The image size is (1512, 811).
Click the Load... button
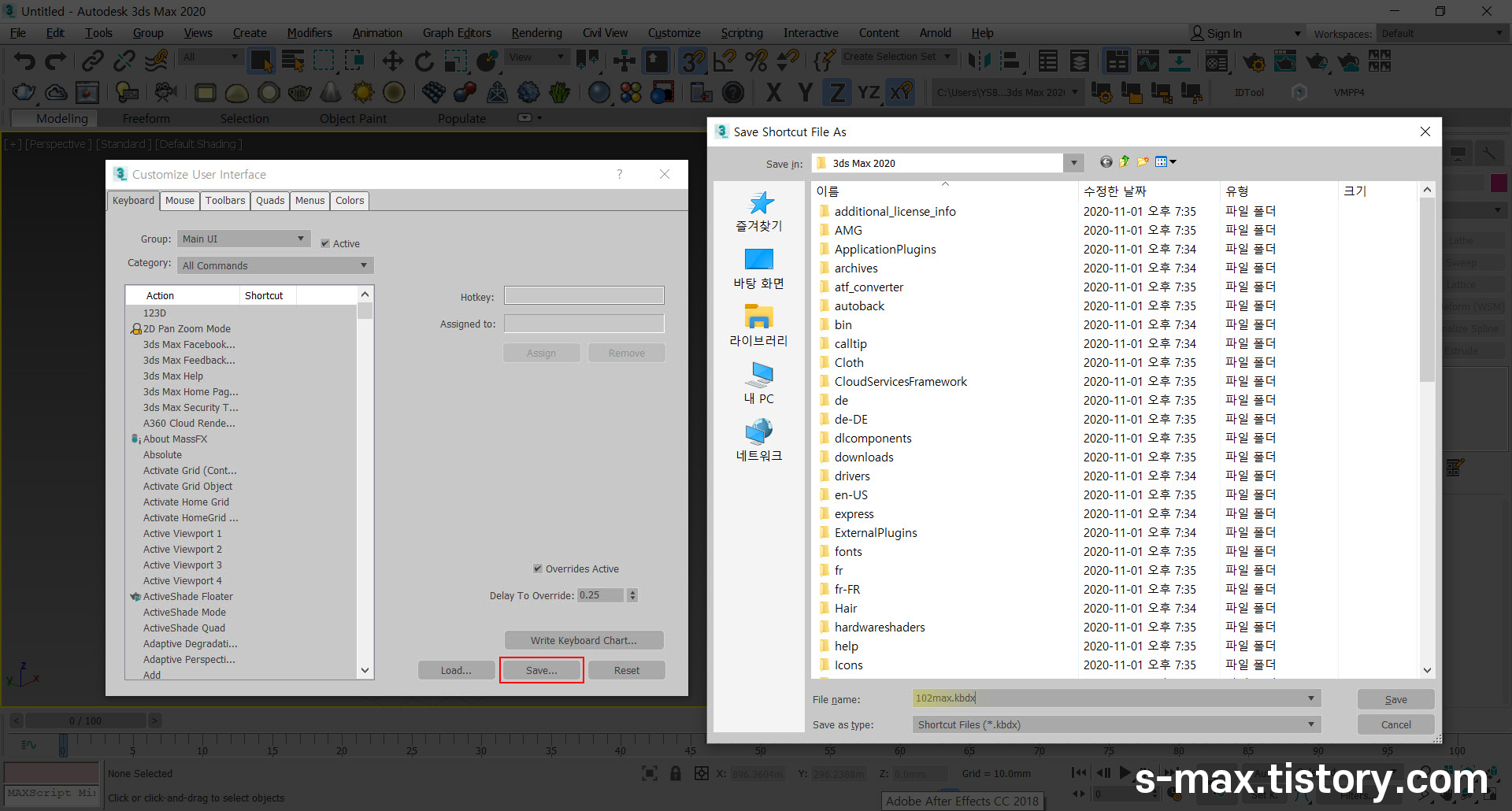tap(456, 670)
